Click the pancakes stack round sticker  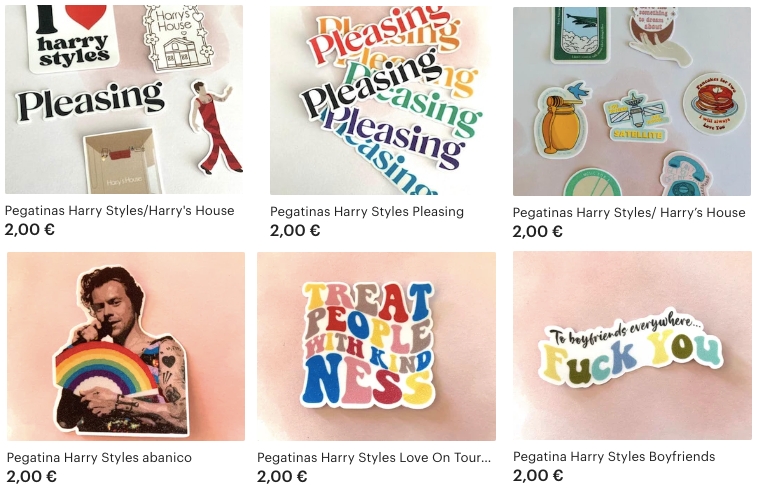714,104
